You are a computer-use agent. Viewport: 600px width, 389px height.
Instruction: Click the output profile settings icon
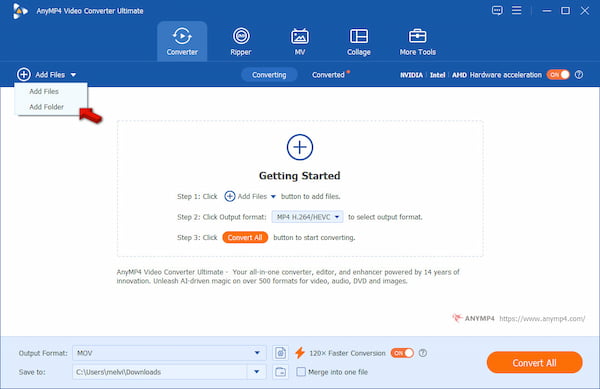click(x=280, y=353)
